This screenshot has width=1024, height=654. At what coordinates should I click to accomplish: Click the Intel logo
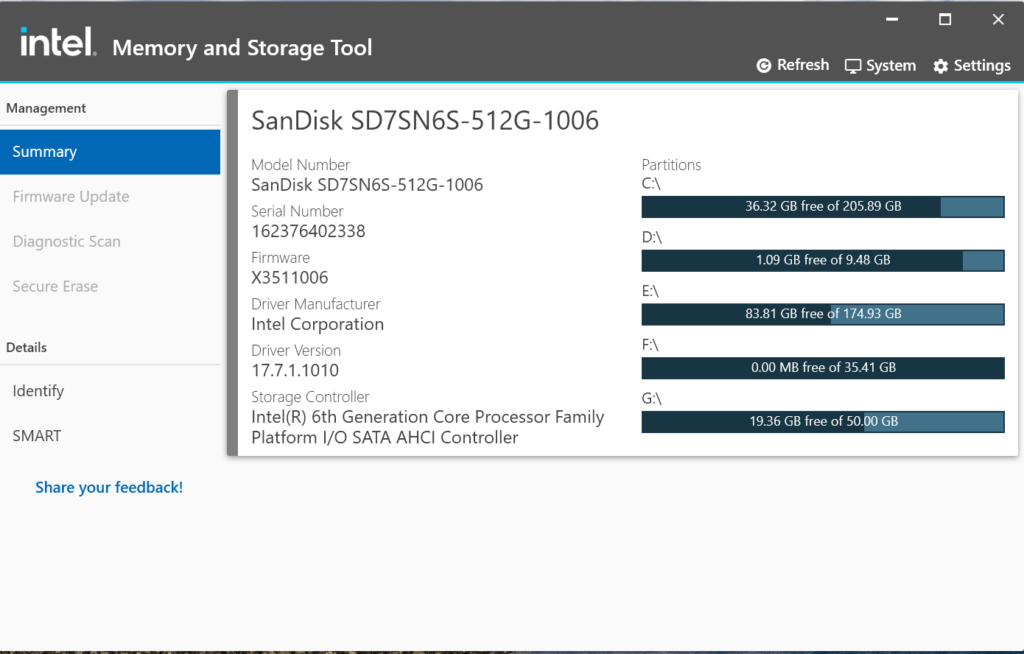pyautogui.click(x=58, y=43)
